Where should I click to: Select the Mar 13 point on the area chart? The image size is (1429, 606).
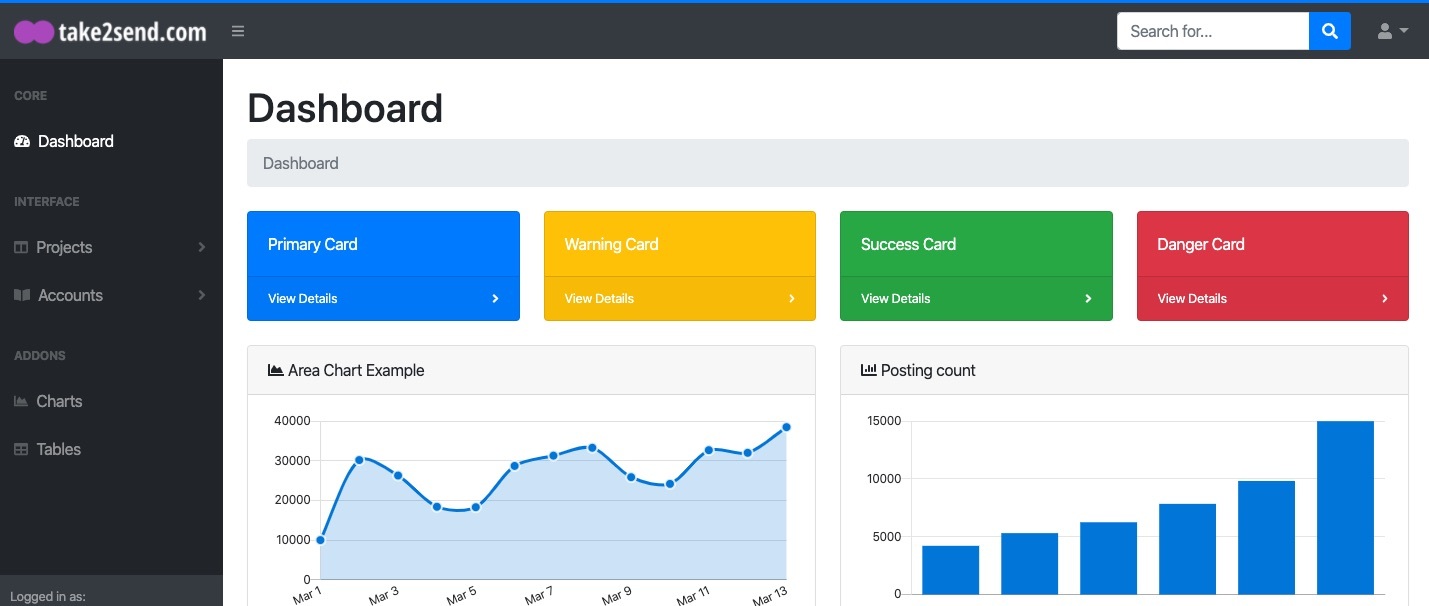786,427
